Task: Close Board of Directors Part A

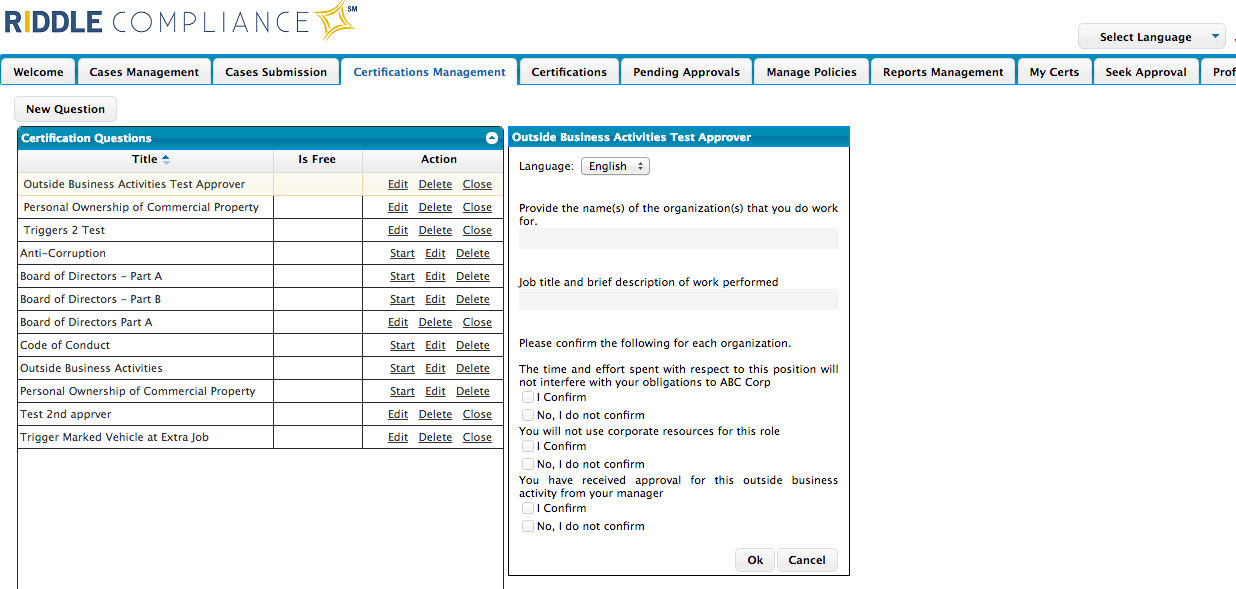Action: tap(477, 322)
